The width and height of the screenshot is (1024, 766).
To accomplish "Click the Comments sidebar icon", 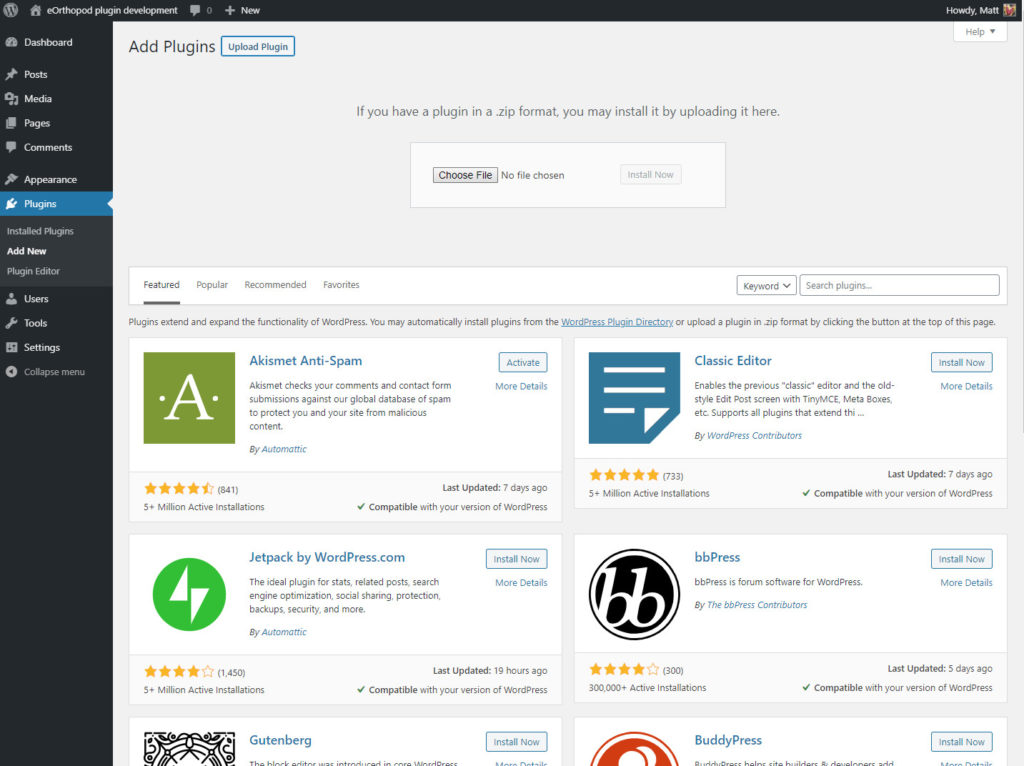I will tap(11, 147).
